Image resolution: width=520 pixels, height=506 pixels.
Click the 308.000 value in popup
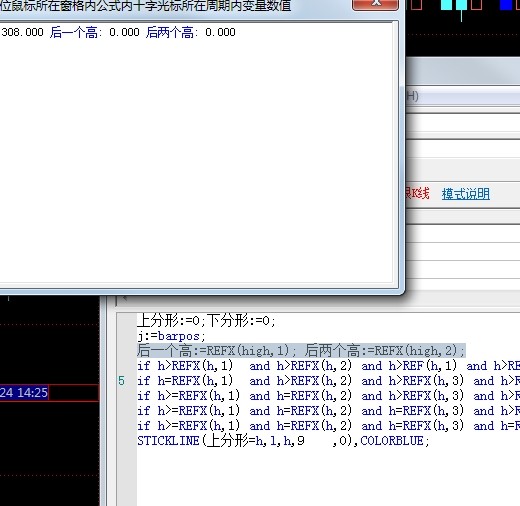point(22,32)
